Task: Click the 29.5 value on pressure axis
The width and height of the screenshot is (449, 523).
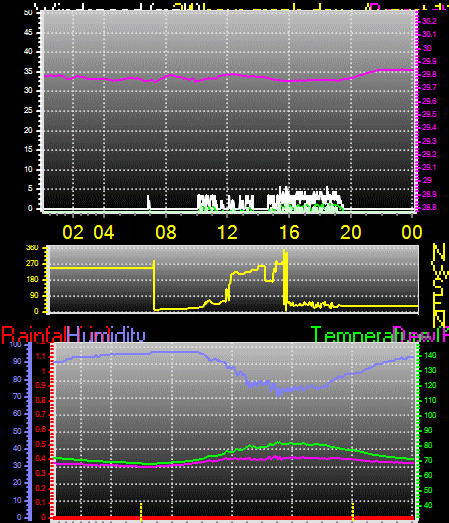Action: 429,114
